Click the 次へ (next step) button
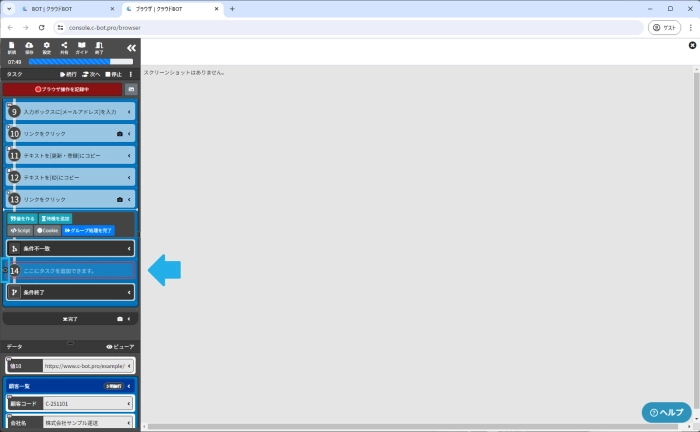 coord(91,74)
